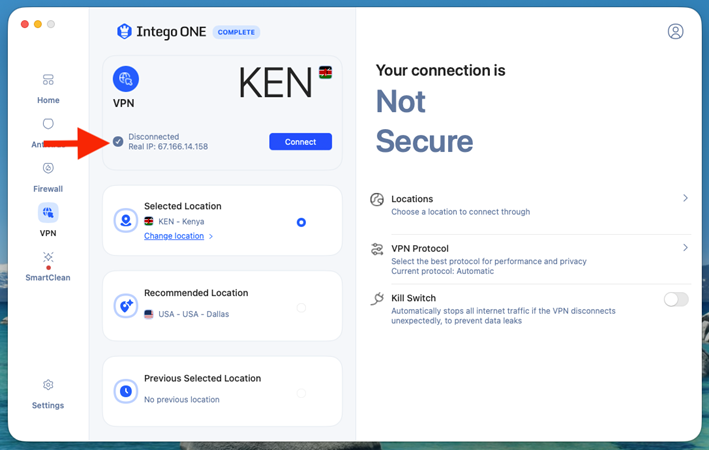Image resolution: width=709 pixels, height=450 pixels.
Task: Click the Intego ONE logo icon
Action: coord(124,32)
